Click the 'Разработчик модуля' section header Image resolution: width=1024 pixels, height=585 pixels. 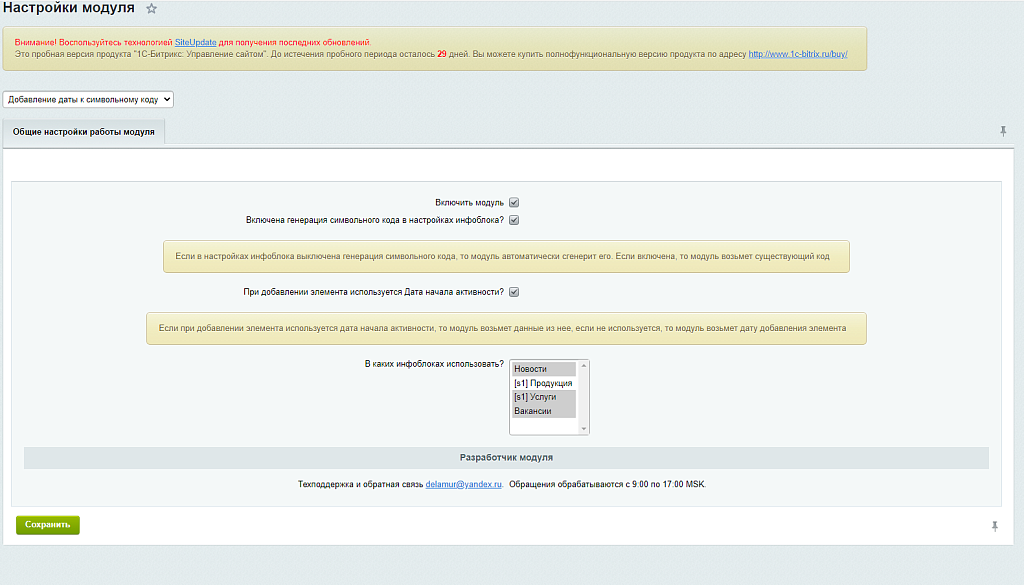(506, 457)
